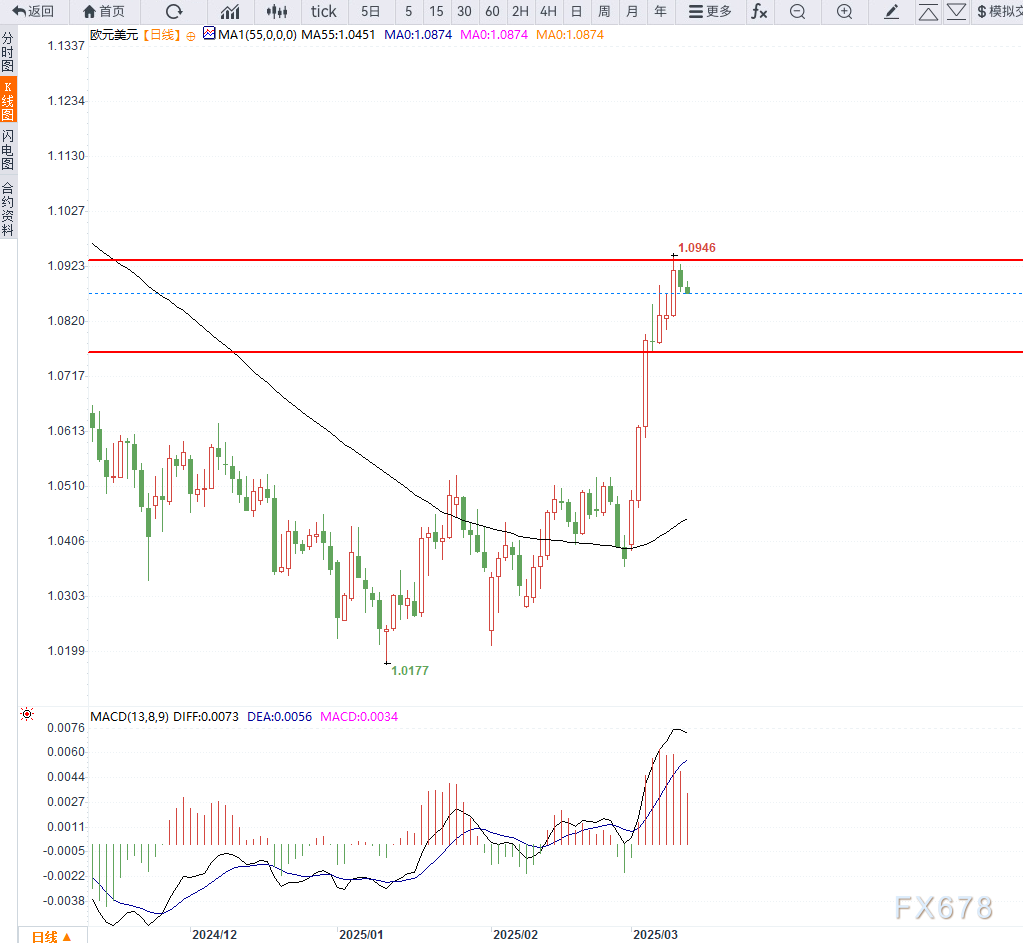Click the refresh chart icon
This screenshot has width=1023, height=943.
click(174, 11)
